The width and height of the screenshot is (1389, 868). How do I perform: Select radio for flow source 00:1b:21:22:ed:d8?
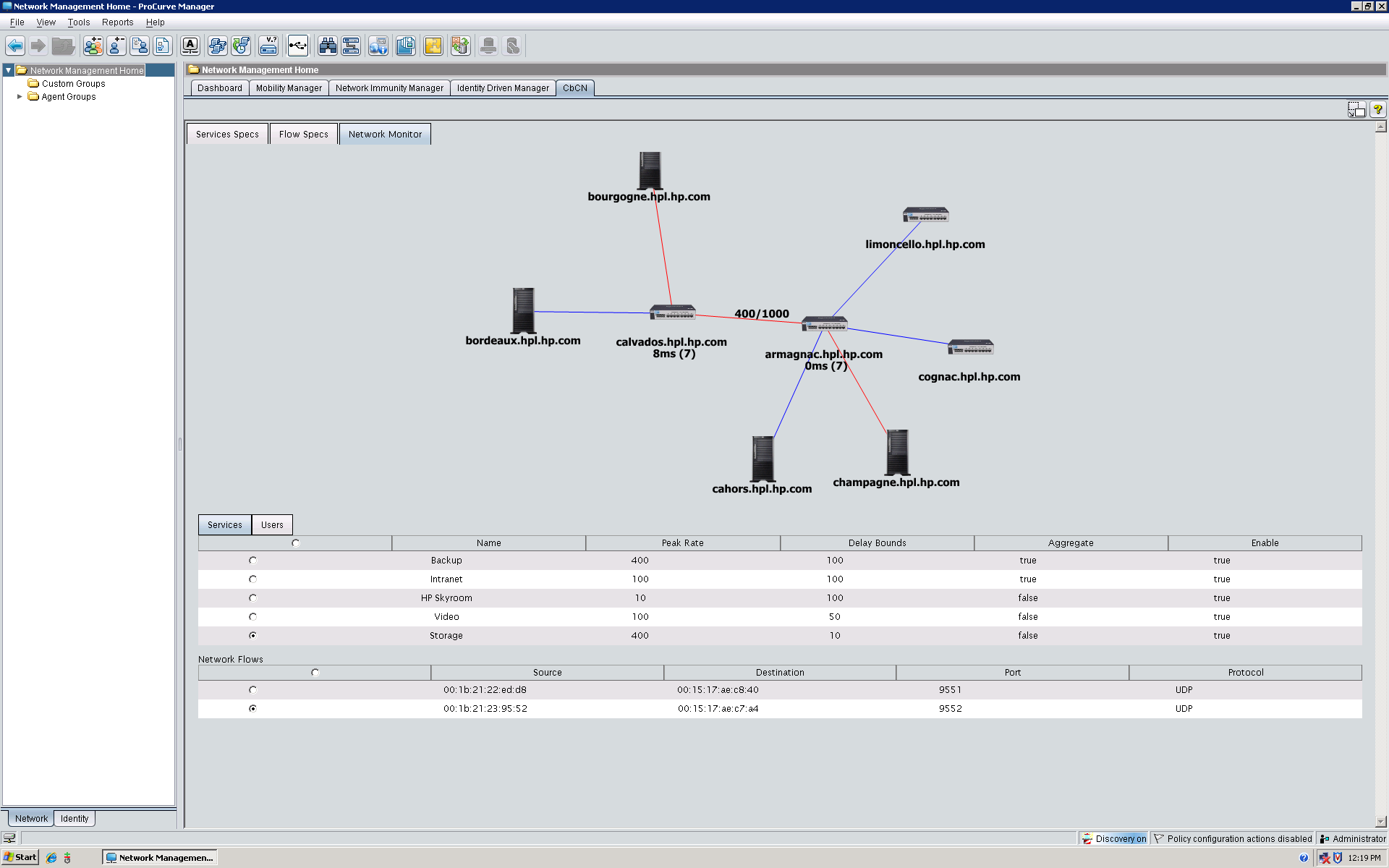252,690
